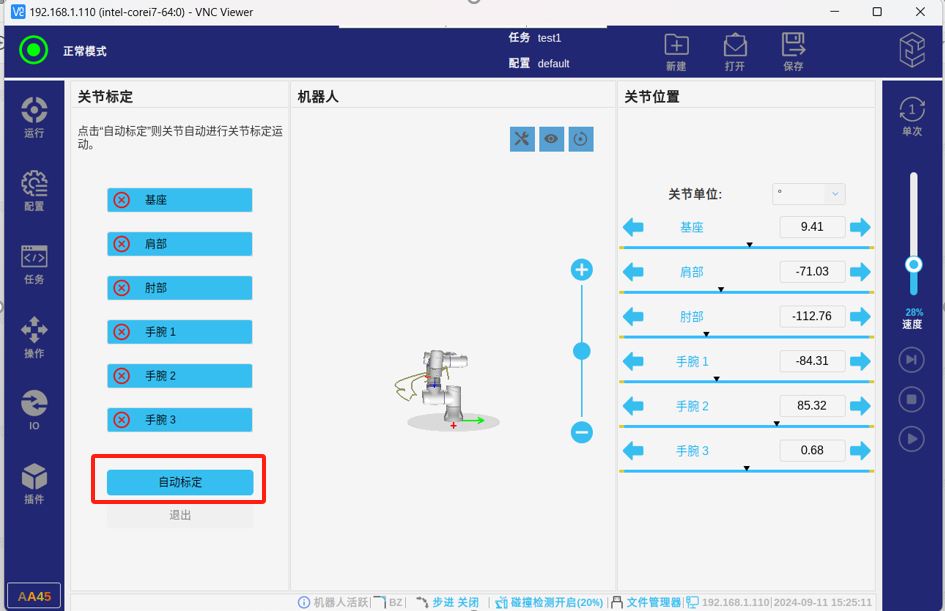The height and width of the screenshot is (611, 945).
Task: Zoom in the robot view with plus button
Action: [582, 270]
